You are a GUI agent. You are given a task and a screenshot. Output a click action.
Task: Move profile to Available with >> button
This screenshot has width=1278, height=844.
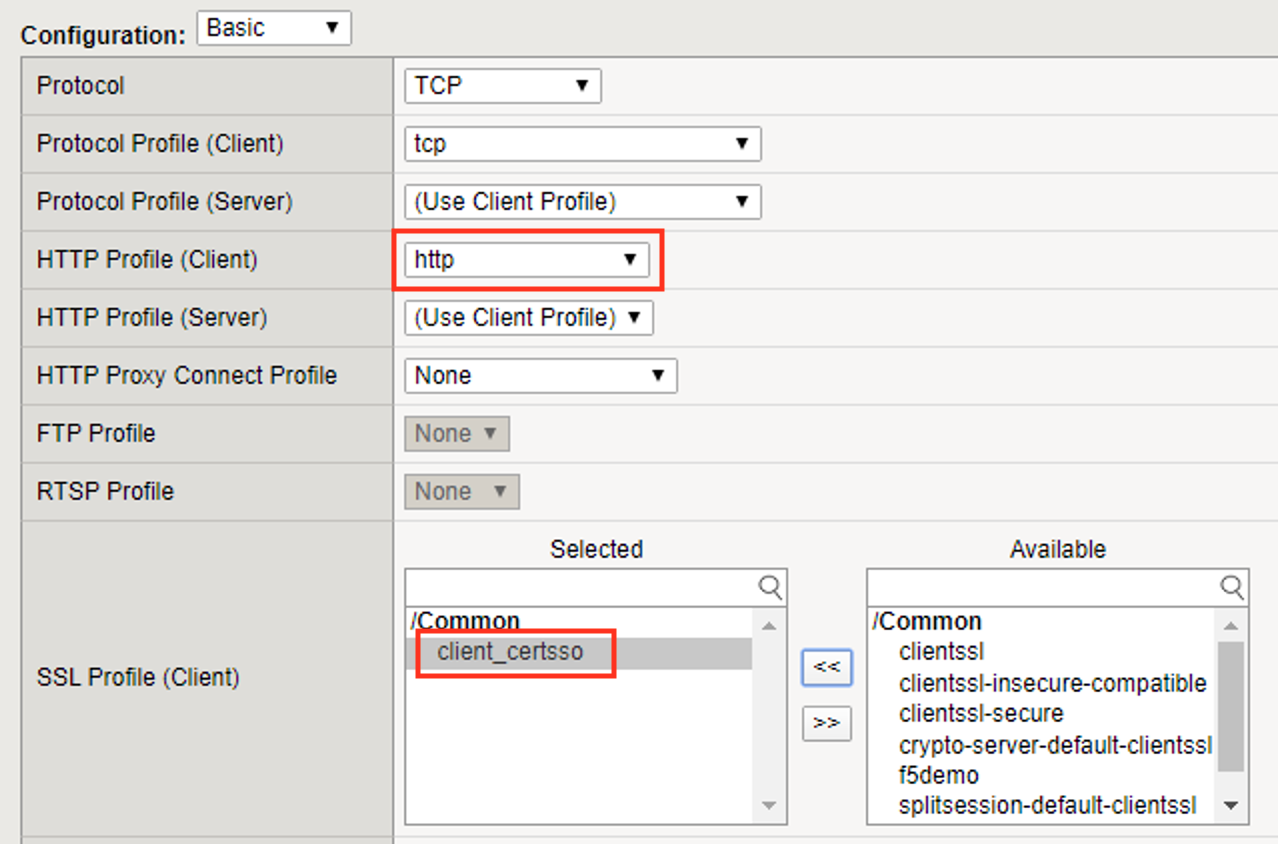tap(827, 722)
